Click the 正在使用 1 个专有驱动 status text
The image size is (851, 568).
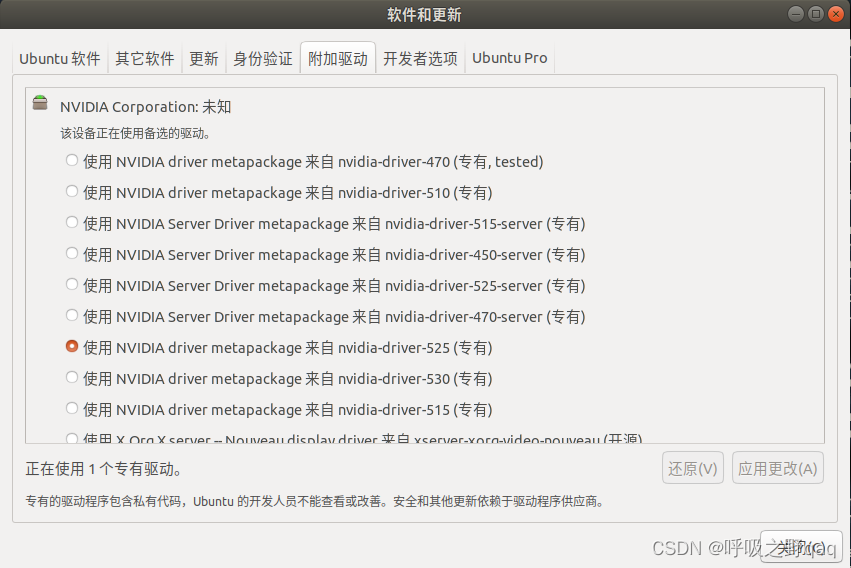click(103, 469)
